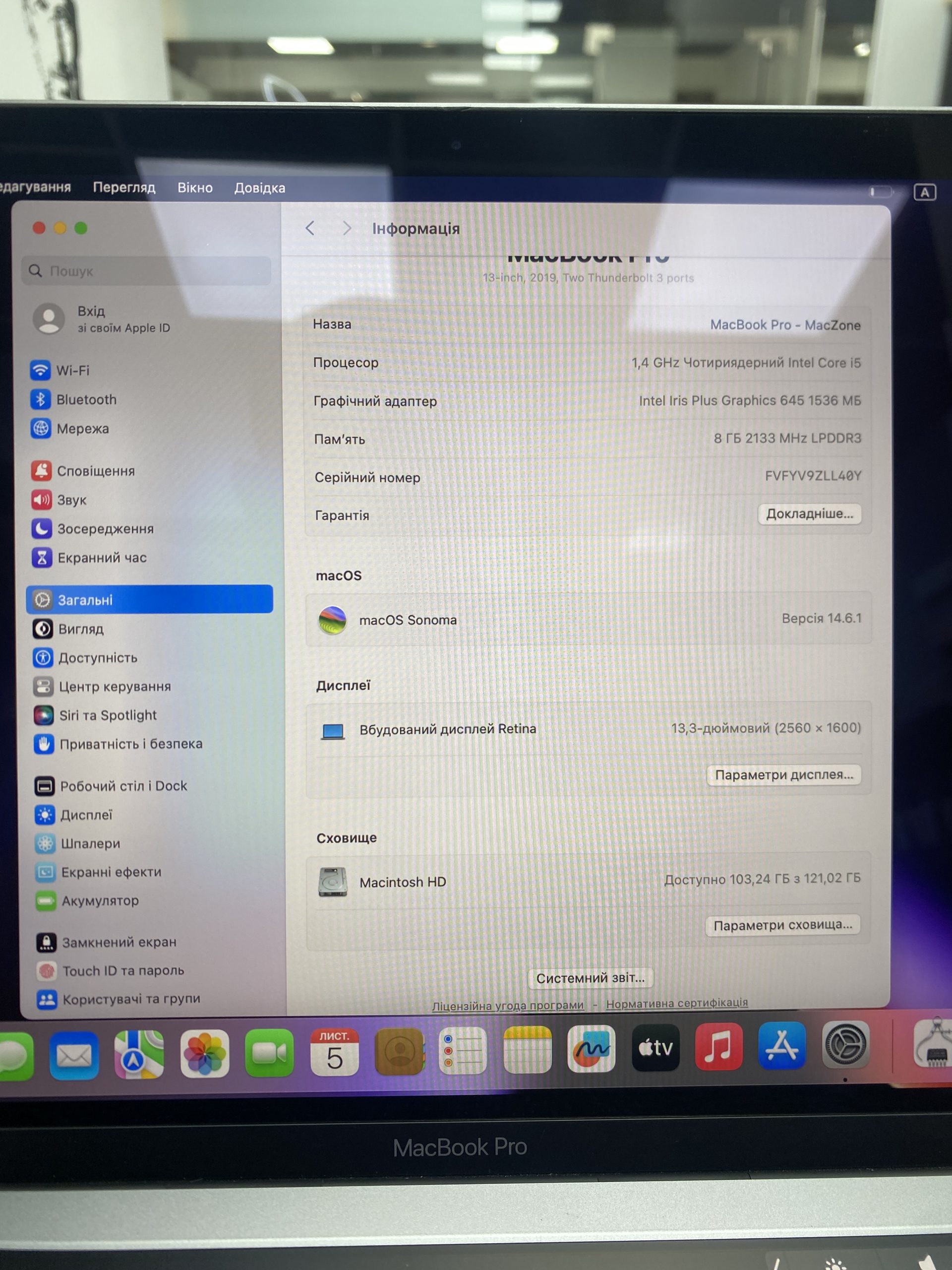This screenshot has width=952, height=1270.
Task: Open Дисплеї sidebar item
Action: click(x=74, y=814)
